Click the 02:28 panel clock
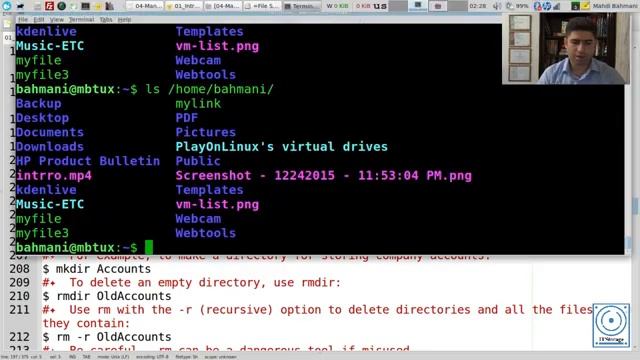Screen dimensions: 640x360 tap(478, 6)
